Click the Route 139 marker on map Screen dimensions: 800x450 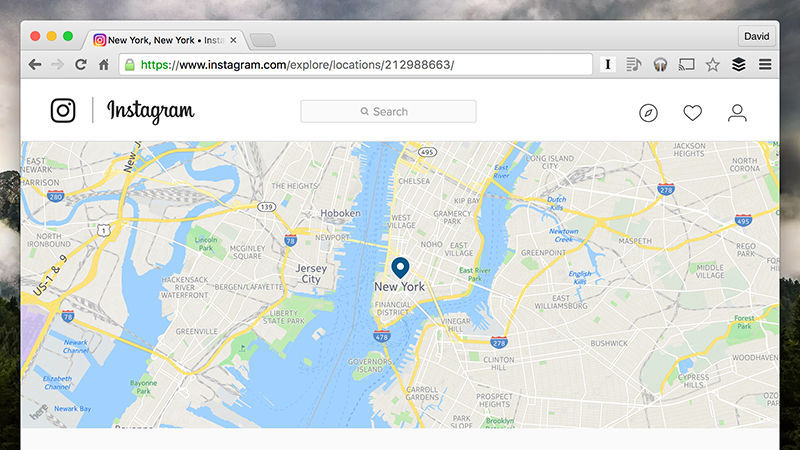(x=266, y=207)
